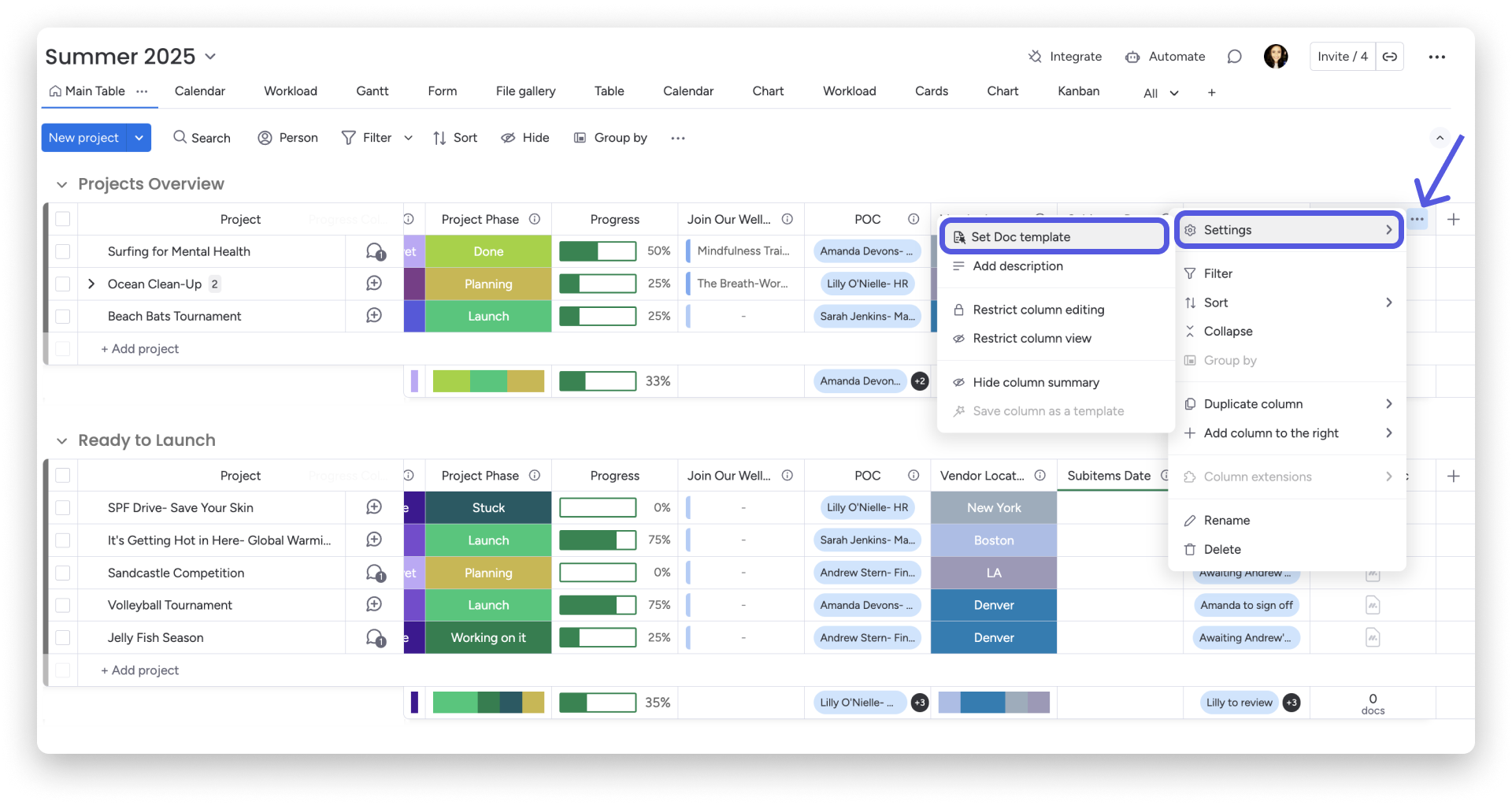Select the SPF Drive- Save Your Skin checkbox
Screen dimensions: 1512x805
tap(63, 508)
